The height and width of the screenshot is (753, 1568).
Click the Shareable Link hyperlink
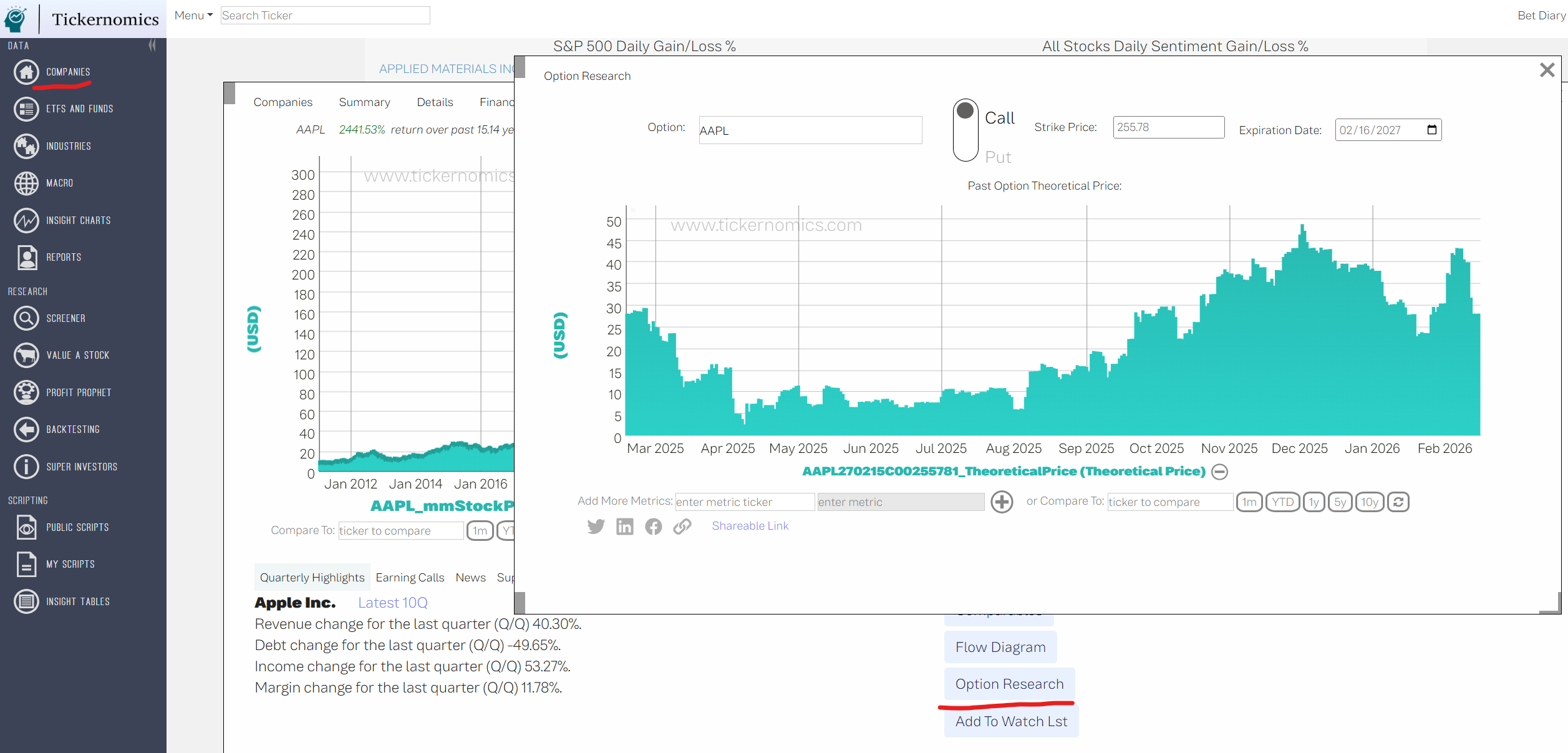[x=750, y=526]
